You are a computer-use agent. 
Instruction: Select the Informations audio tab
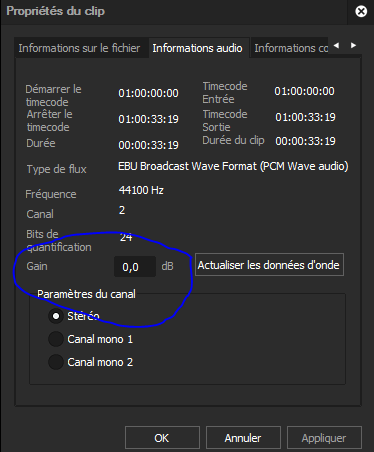tap(198, 48)
